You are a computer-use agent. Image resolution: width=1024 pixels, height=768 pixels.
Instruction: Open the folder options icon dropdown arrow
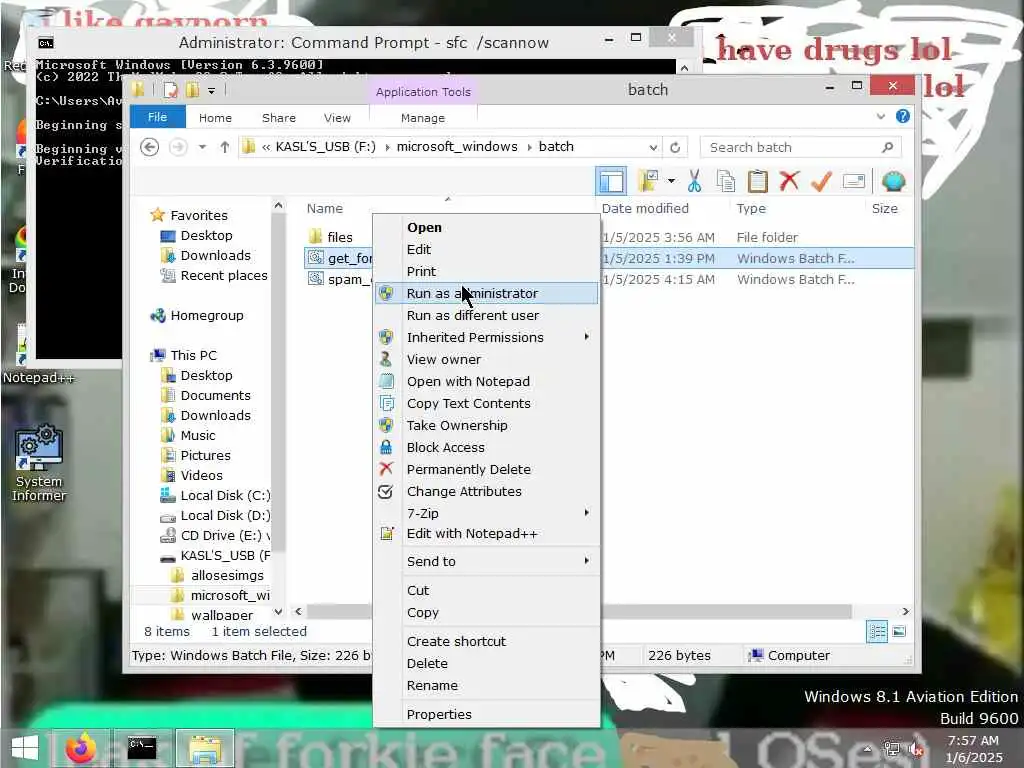pos(671,181)
